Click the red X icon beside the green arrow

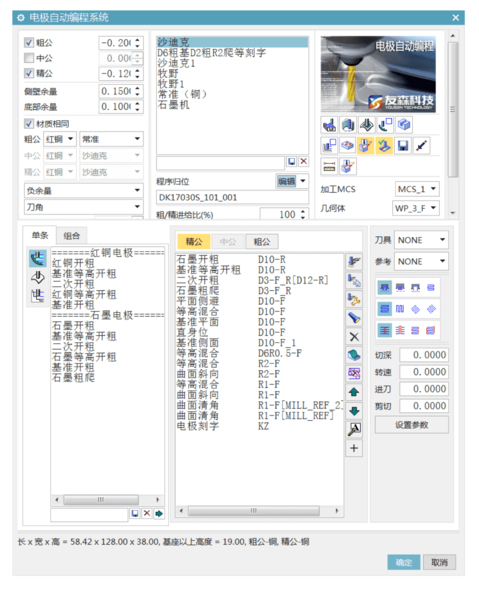tap(147, 514)
